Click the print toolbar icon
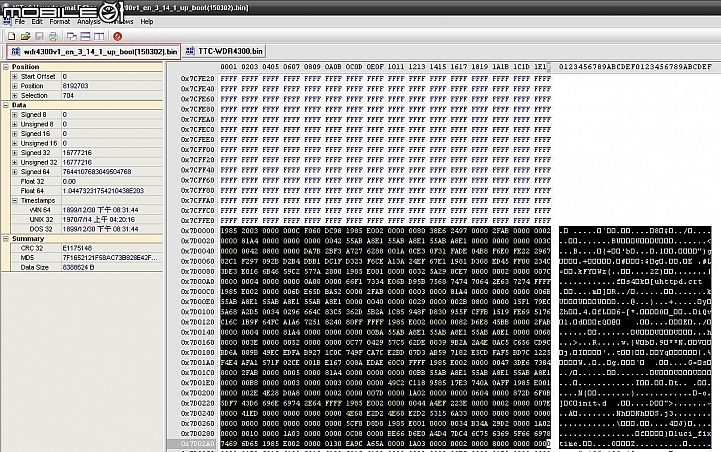This screenshot has height=452, width=721. 53,36
